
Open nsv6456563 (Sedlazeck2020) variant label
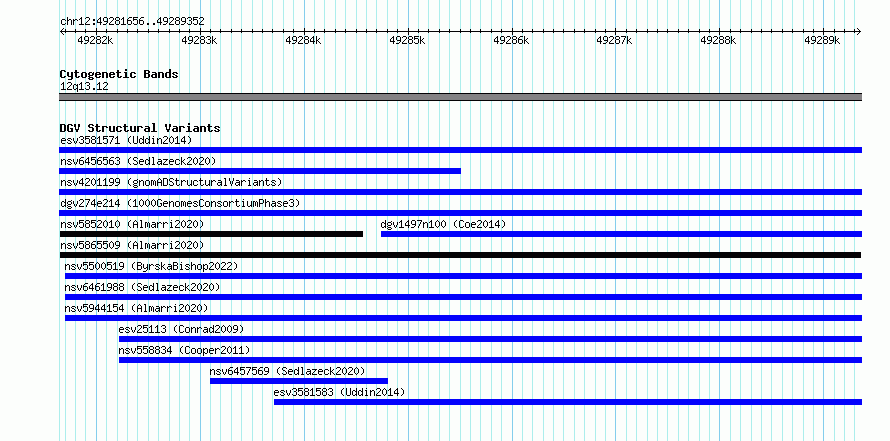tap(138, 161)
